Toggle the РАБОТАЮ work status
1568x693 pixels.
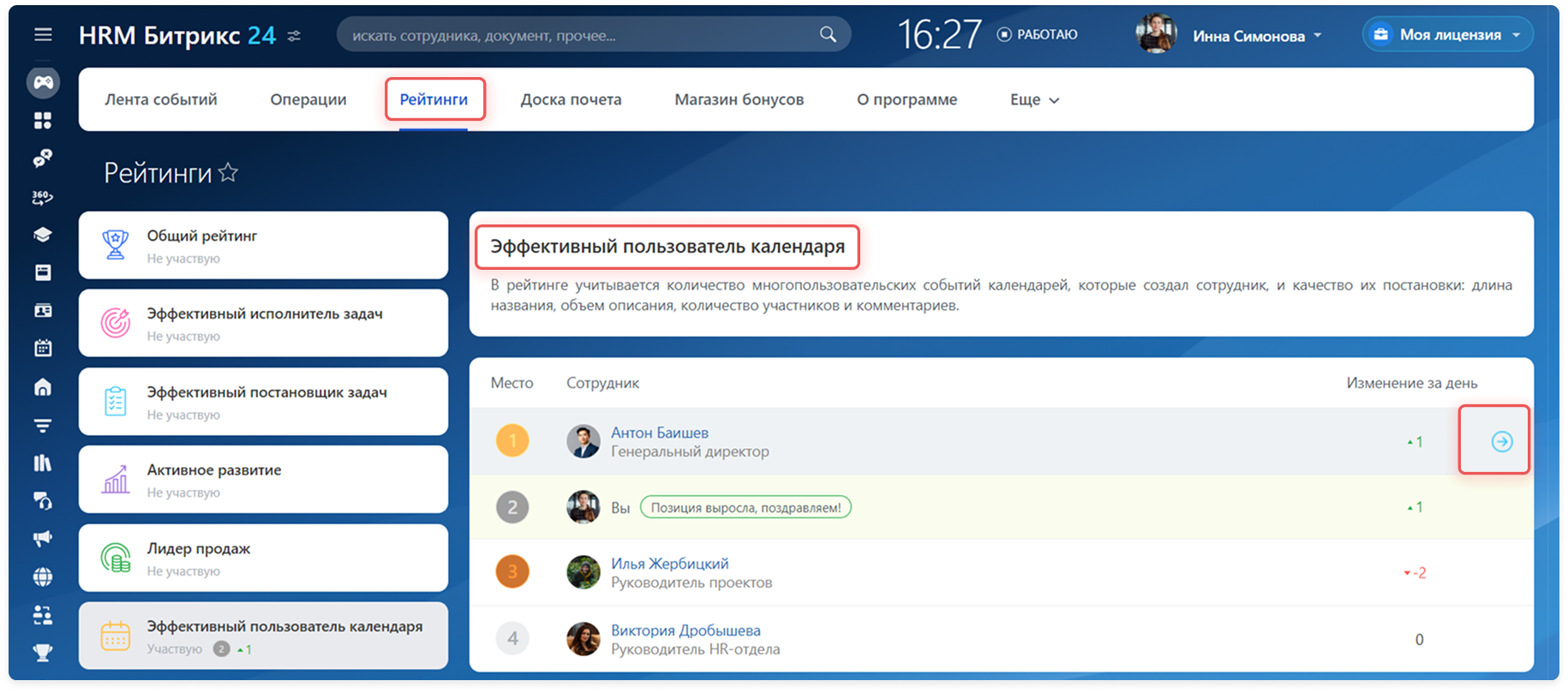[1038, 35]
